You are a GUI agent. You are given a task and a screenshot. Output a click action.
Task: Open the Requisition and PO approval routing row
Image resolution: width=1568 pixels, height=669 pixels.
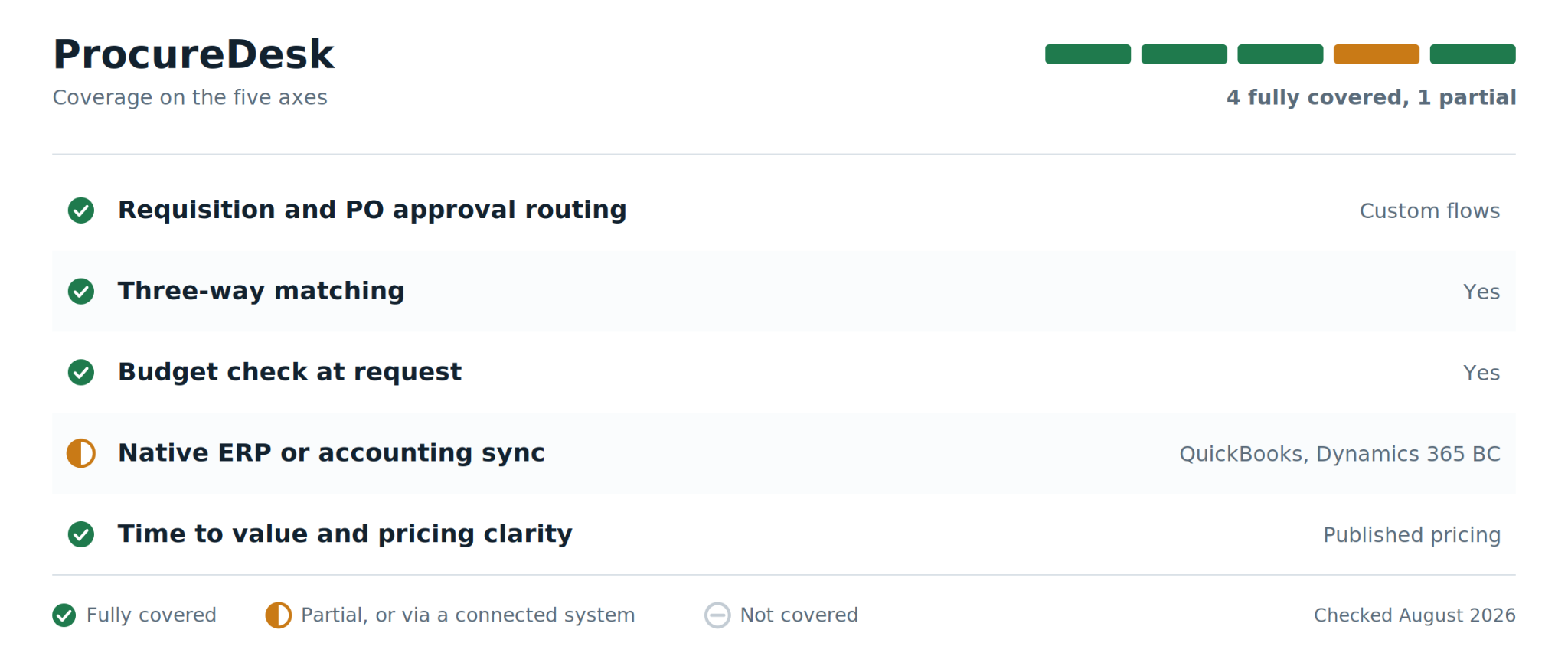point(784,210)
